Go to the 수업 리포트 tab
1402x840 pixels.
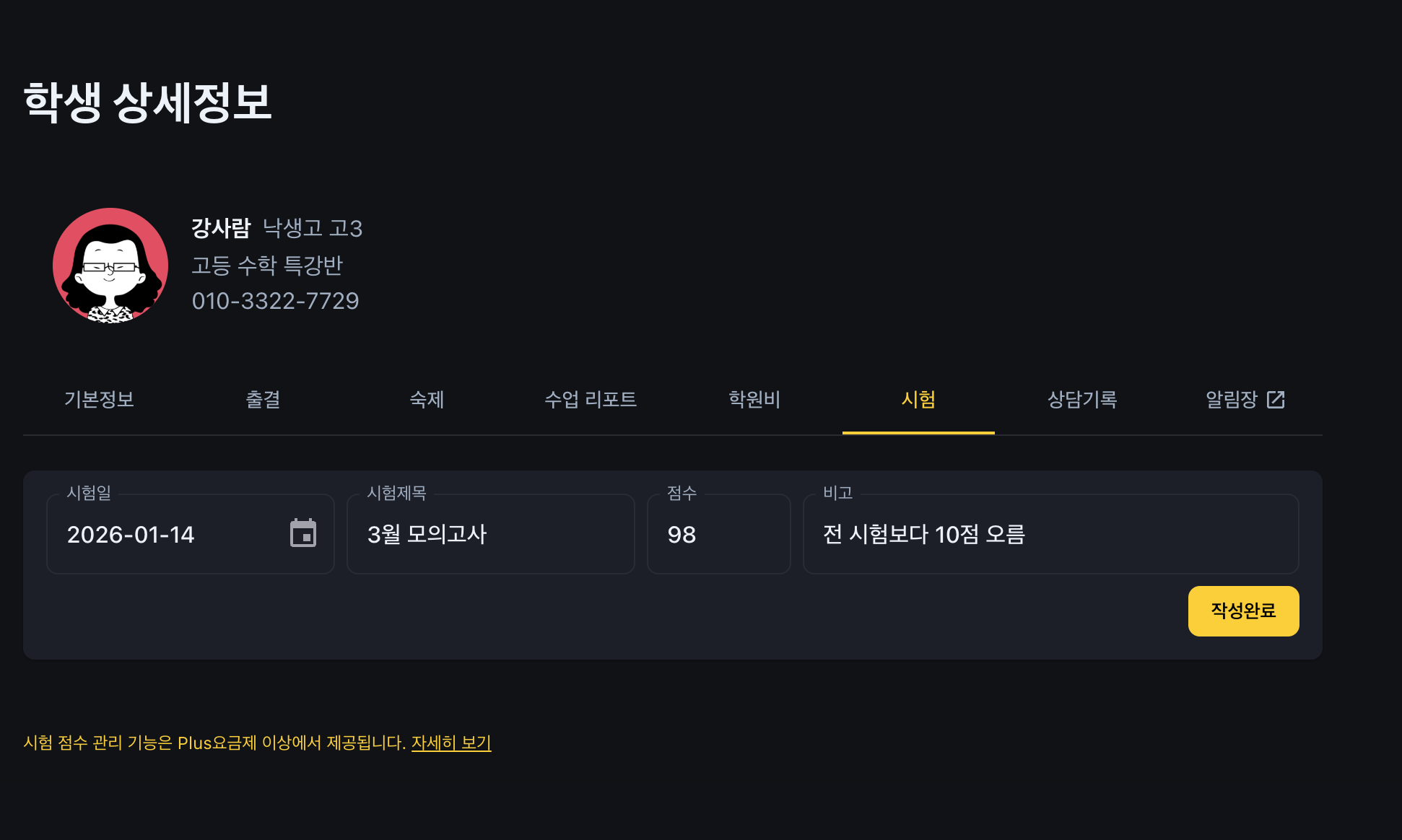591,400
